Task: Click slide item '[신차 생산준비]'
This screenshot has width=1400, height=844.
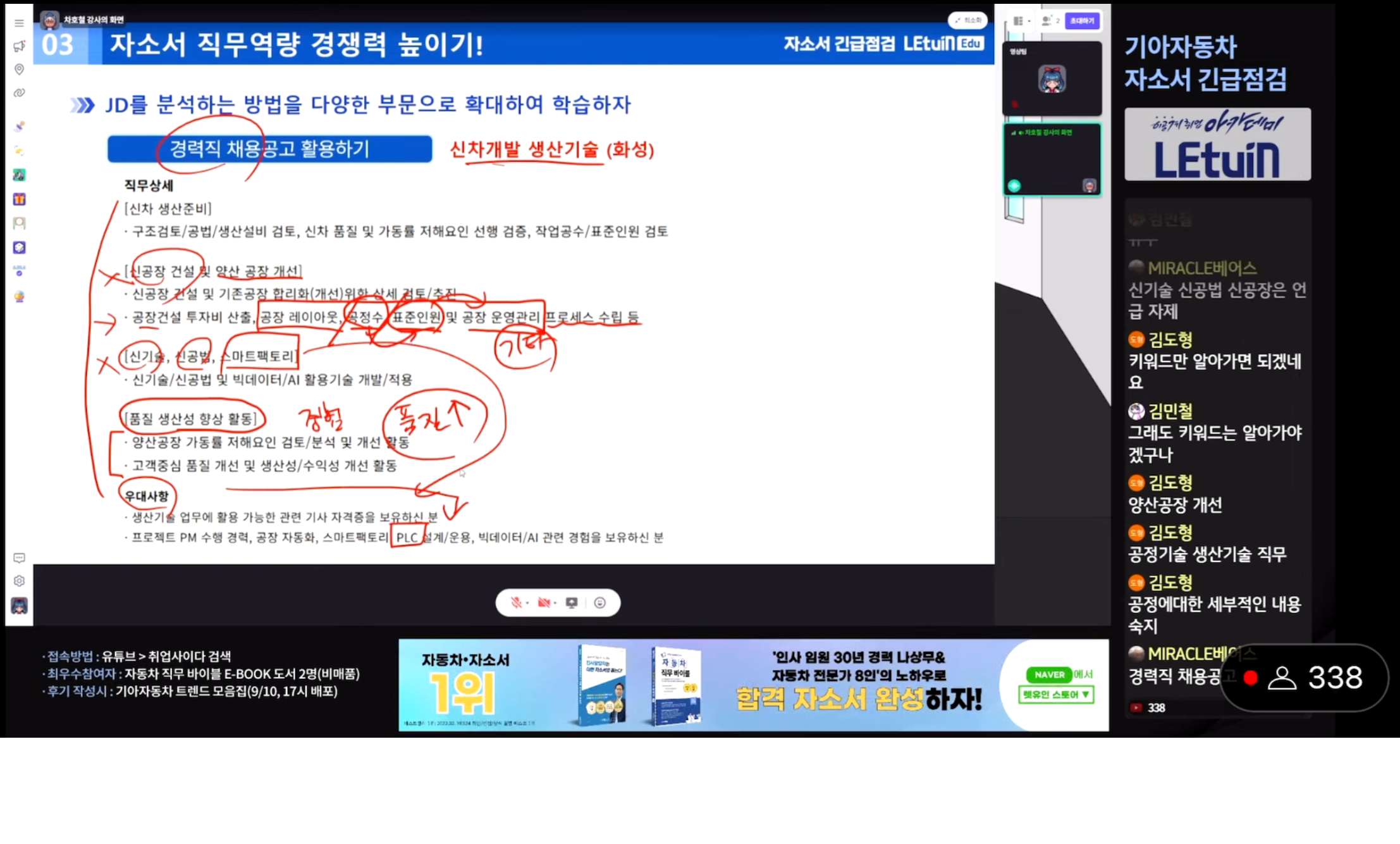Action: point(168,209)
